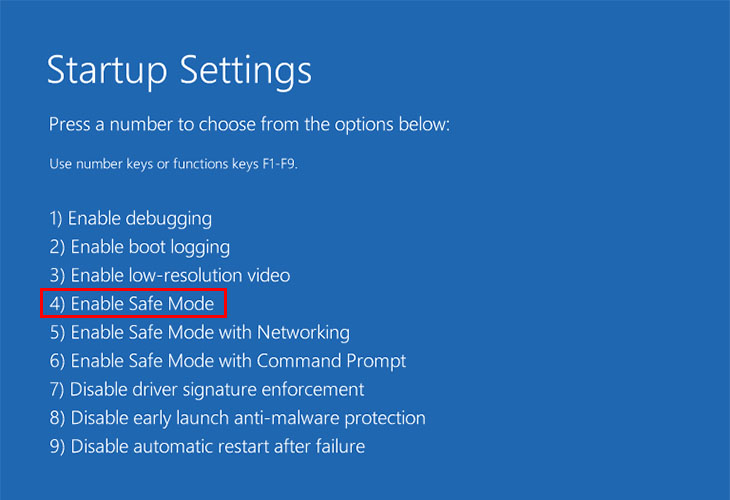Choose Disable driver signature enforcement
This screenshot has height=500, width=730.
tap(207, 390)
